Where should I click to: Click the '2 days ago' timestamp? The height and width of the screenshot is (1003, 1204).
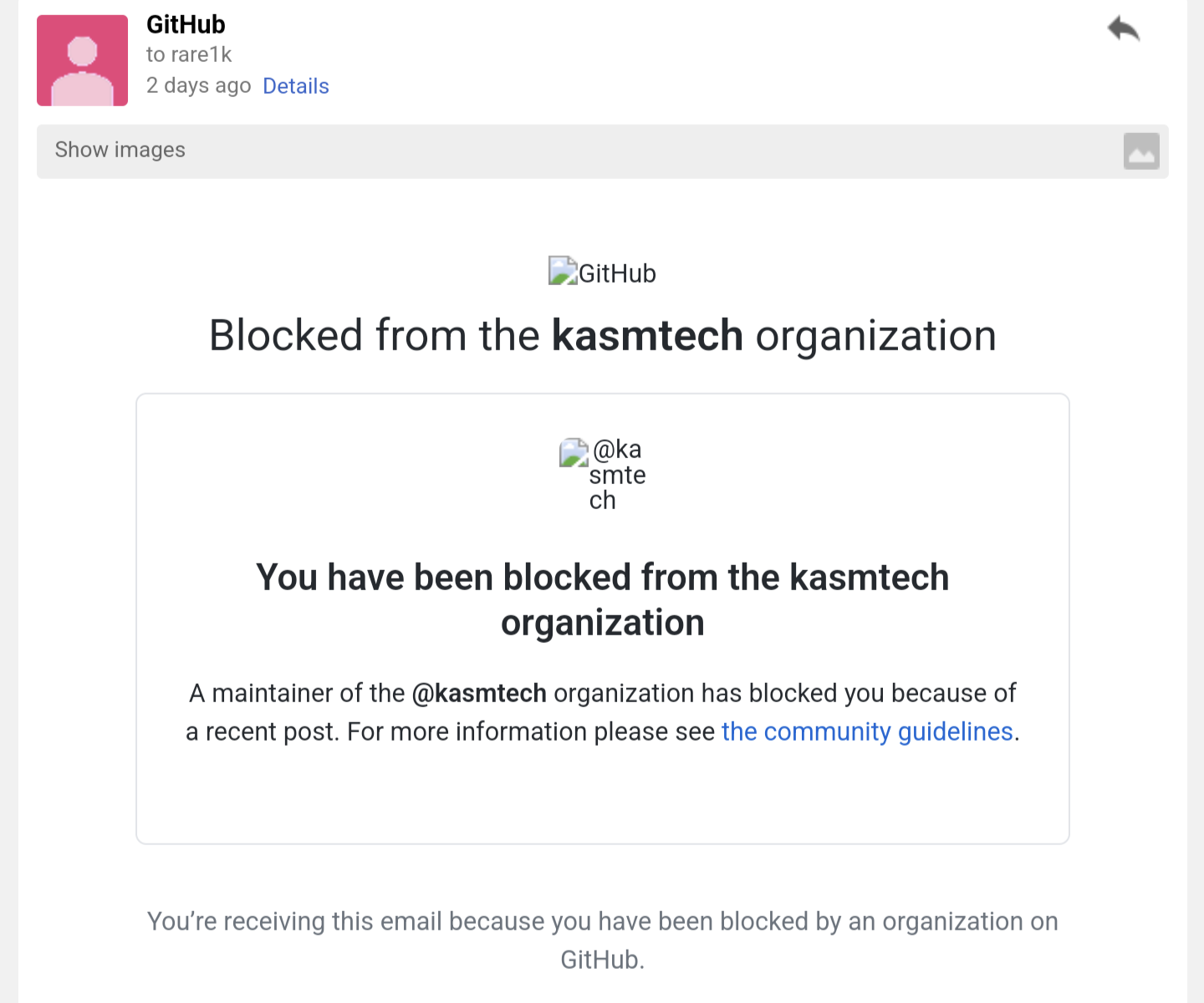pyautogui.click(x=198, y=86)
